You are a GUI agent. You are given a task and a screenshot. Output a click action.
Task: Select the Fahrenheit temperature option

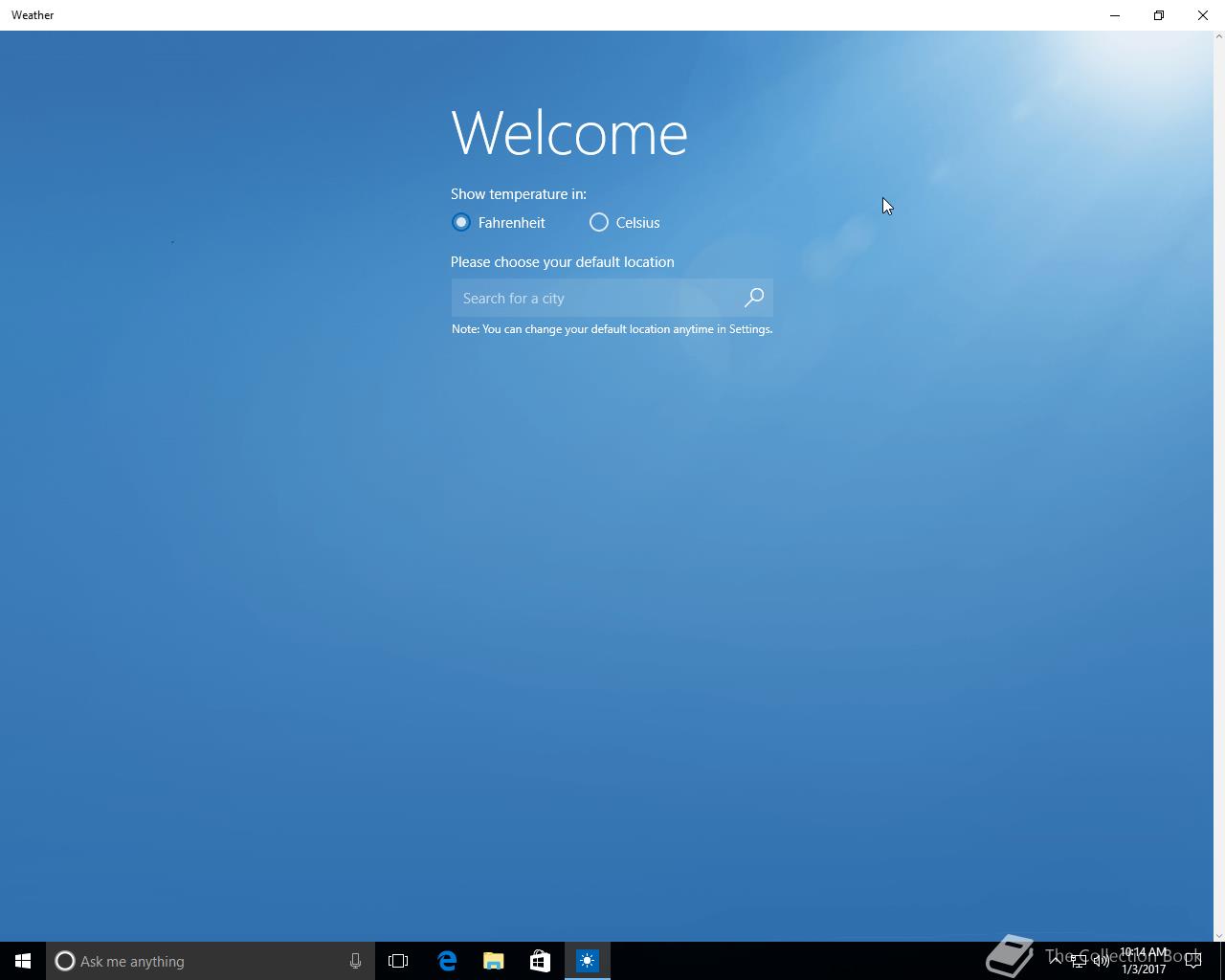pos(498,222)
